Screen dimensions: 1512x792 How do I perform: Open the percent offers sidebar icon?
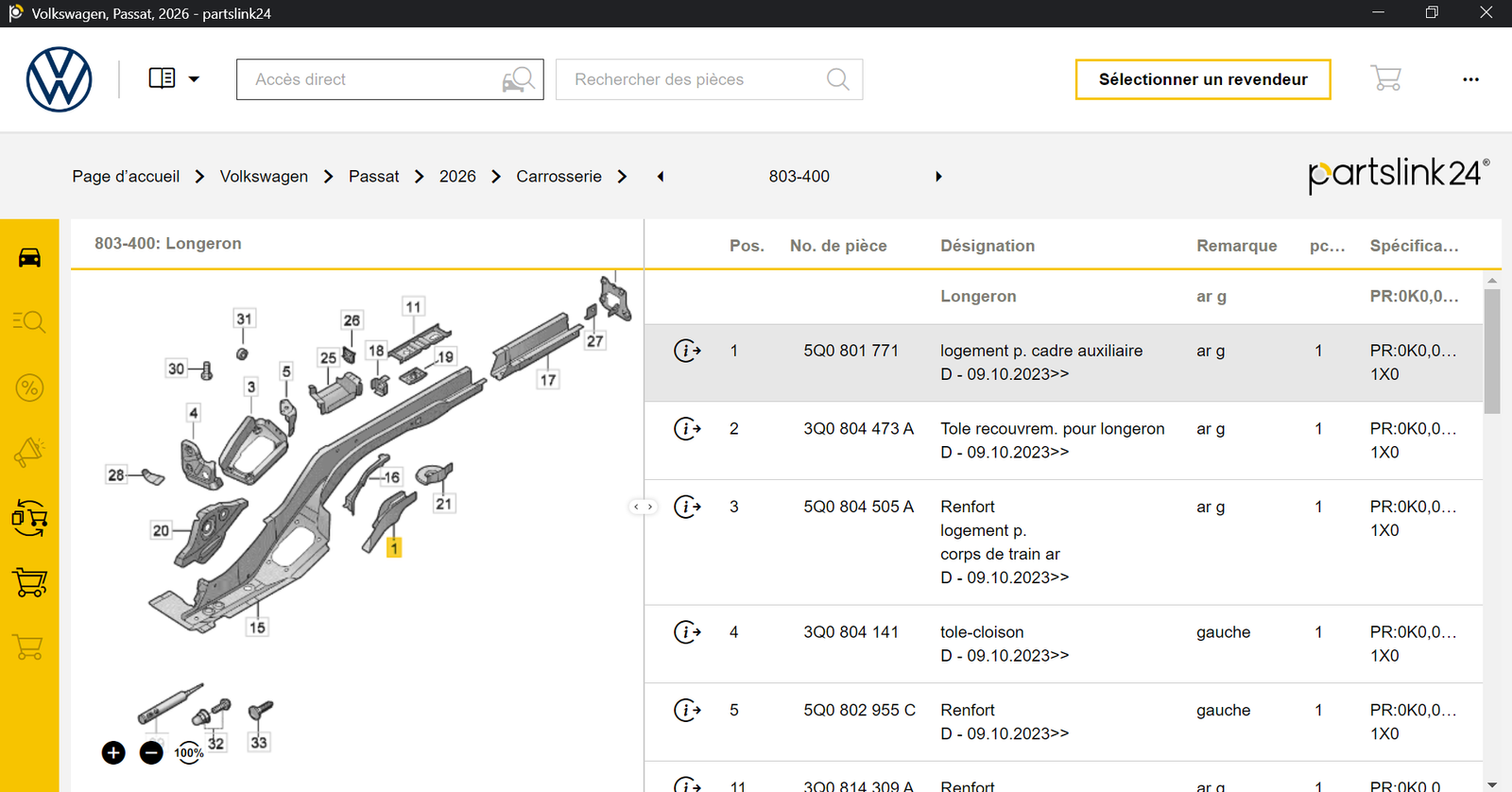tap(29, 387)
